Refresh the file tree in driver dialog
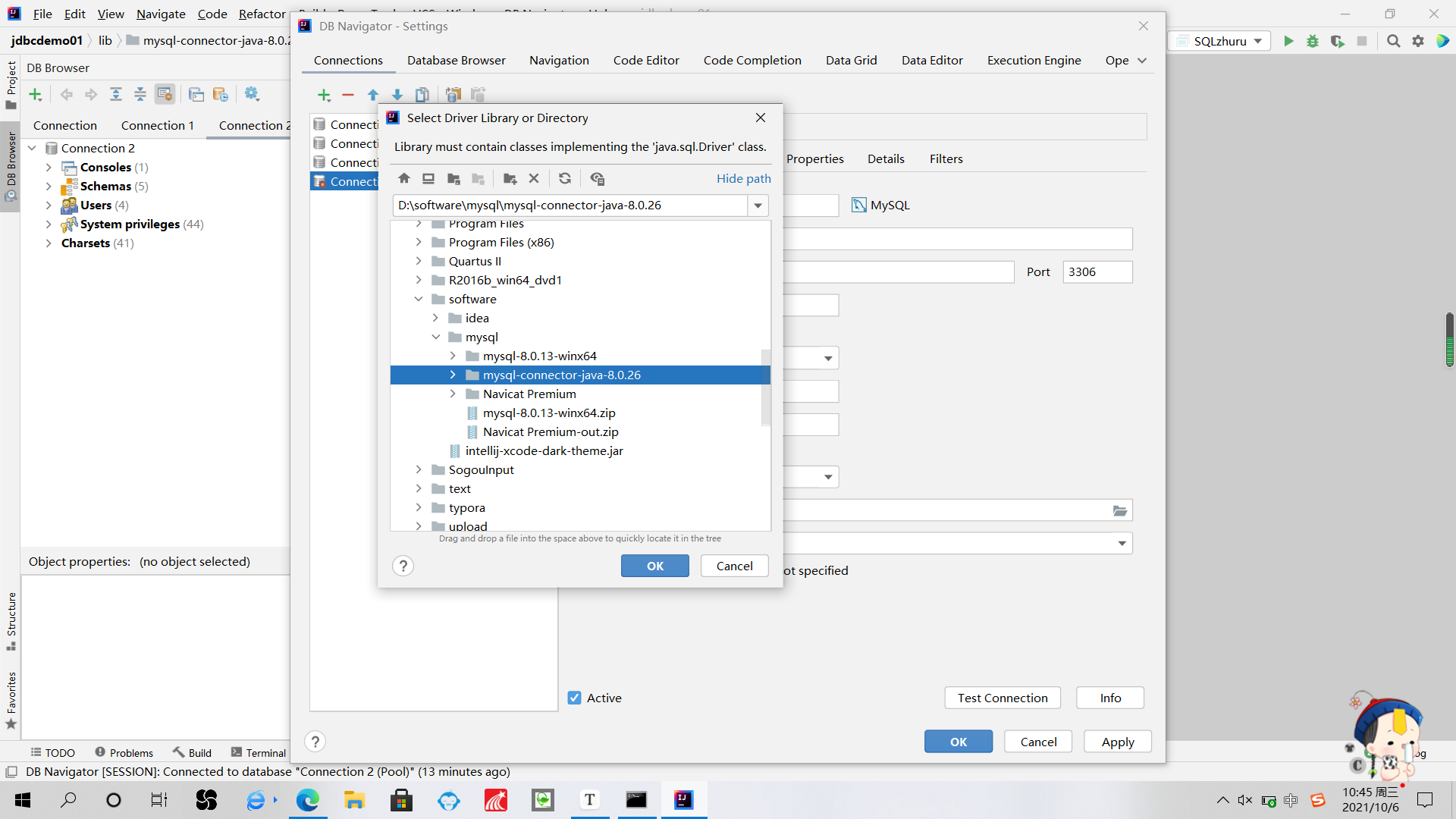 (565, 178)
